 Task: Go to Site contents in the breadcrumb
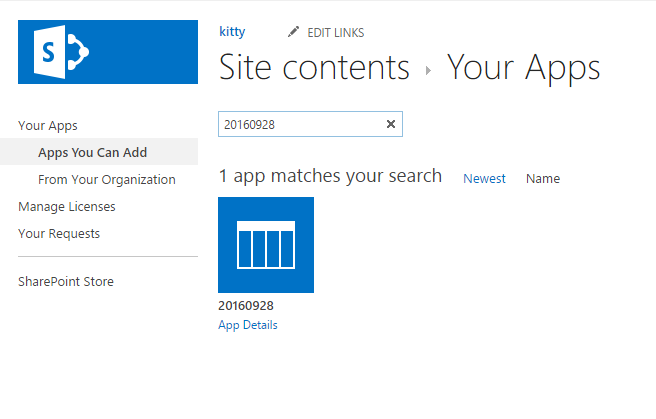(314, 68)
